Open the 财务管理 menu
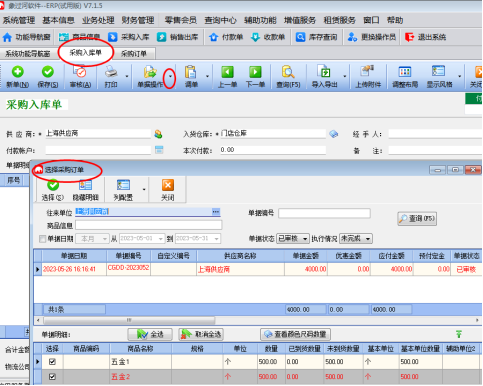The image size is (483, 386). coord(138,20)
